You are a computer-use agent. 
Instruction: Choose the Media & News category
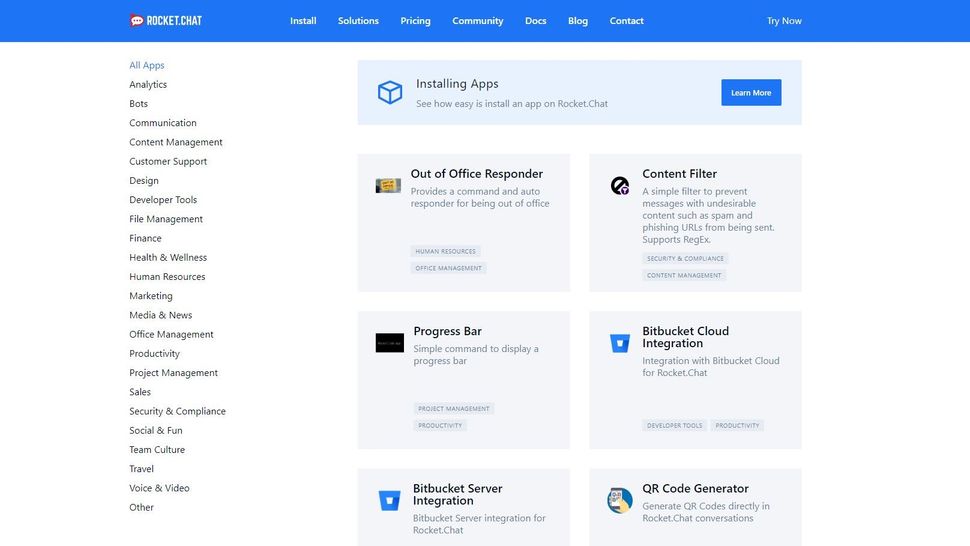(x=161, y=314)
